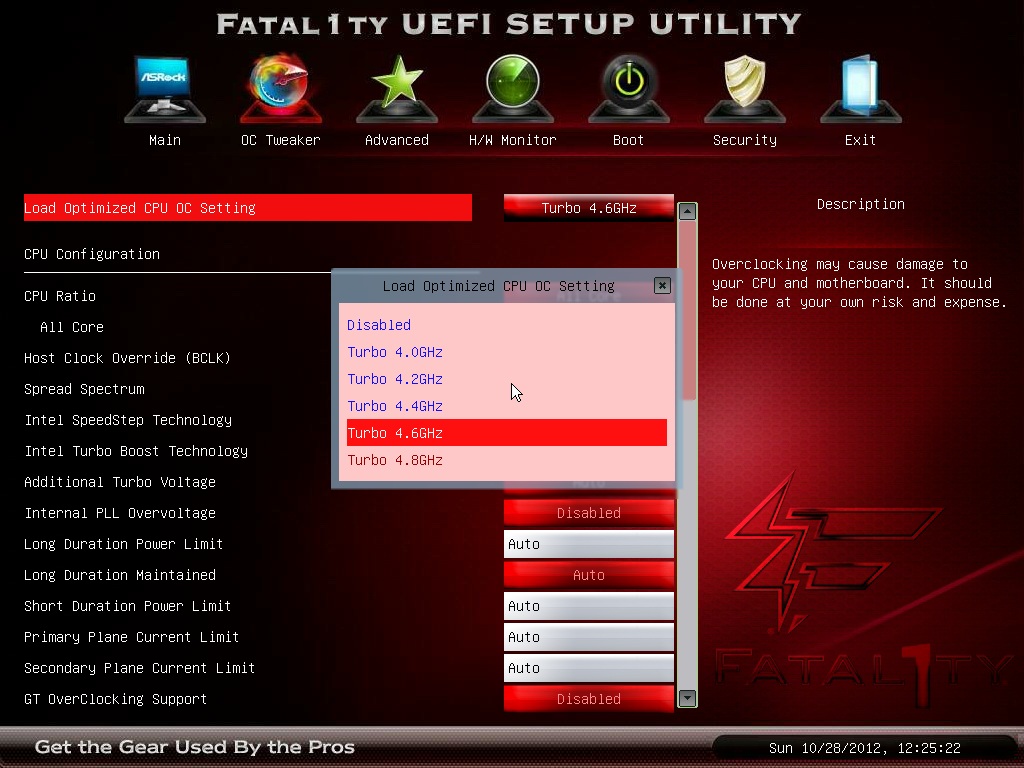Select the Exit door icon
This screenshot has height=768, width=1024.
pyautogui.click(x=861, y=89)
